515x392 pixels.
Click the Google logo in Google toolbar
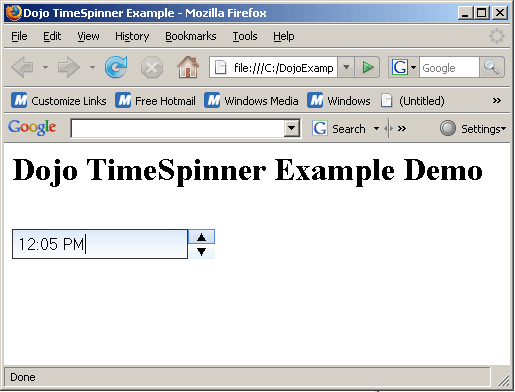pos(32,128)
